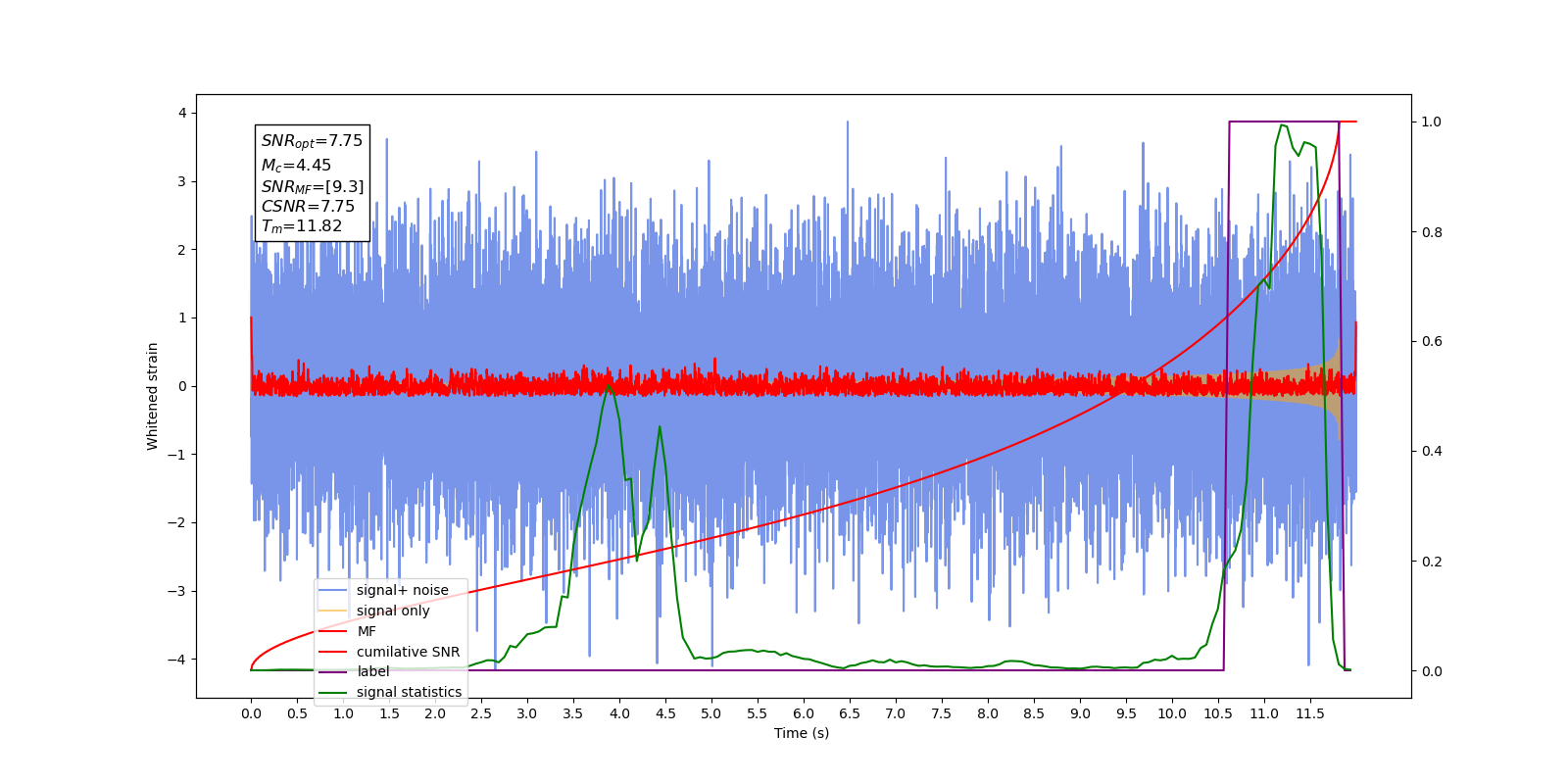Select the 8.0 time axis tick label
The height and width of the screenshot is (784, 1568).
pos(988,713)
